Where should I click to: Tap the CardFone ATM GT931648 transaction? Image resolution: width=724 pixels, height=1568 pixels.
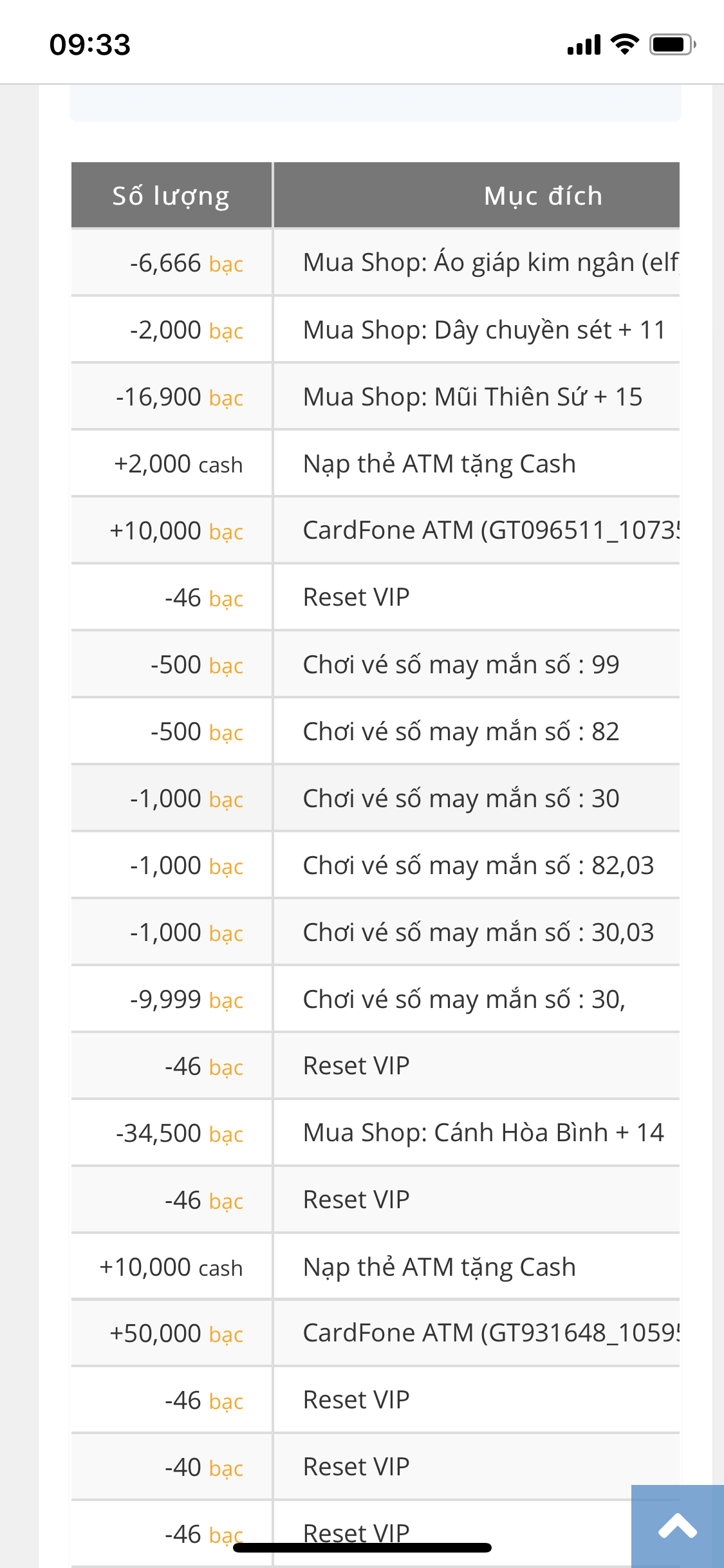click(490, 1333)
